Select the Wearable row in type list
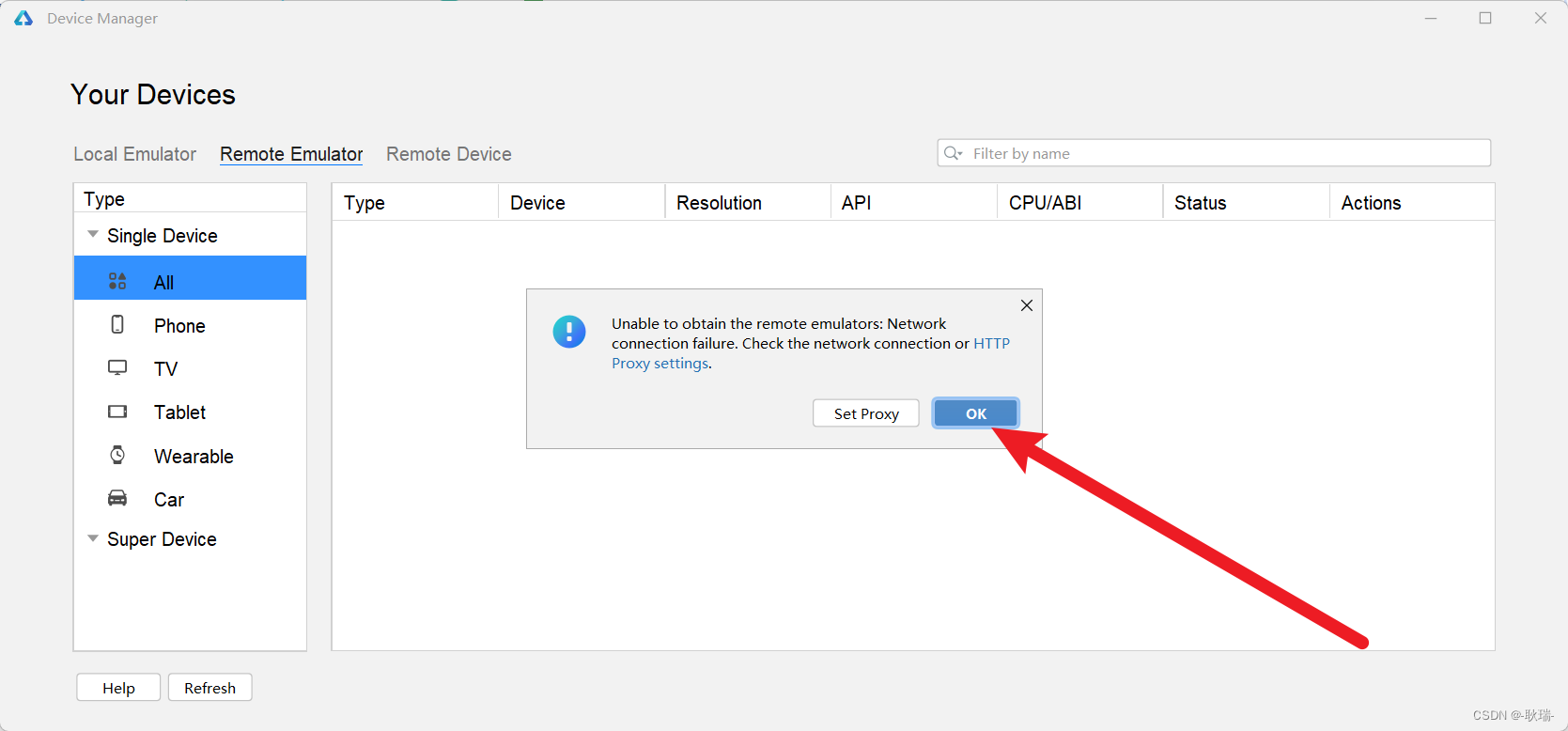 click(190, 456)
